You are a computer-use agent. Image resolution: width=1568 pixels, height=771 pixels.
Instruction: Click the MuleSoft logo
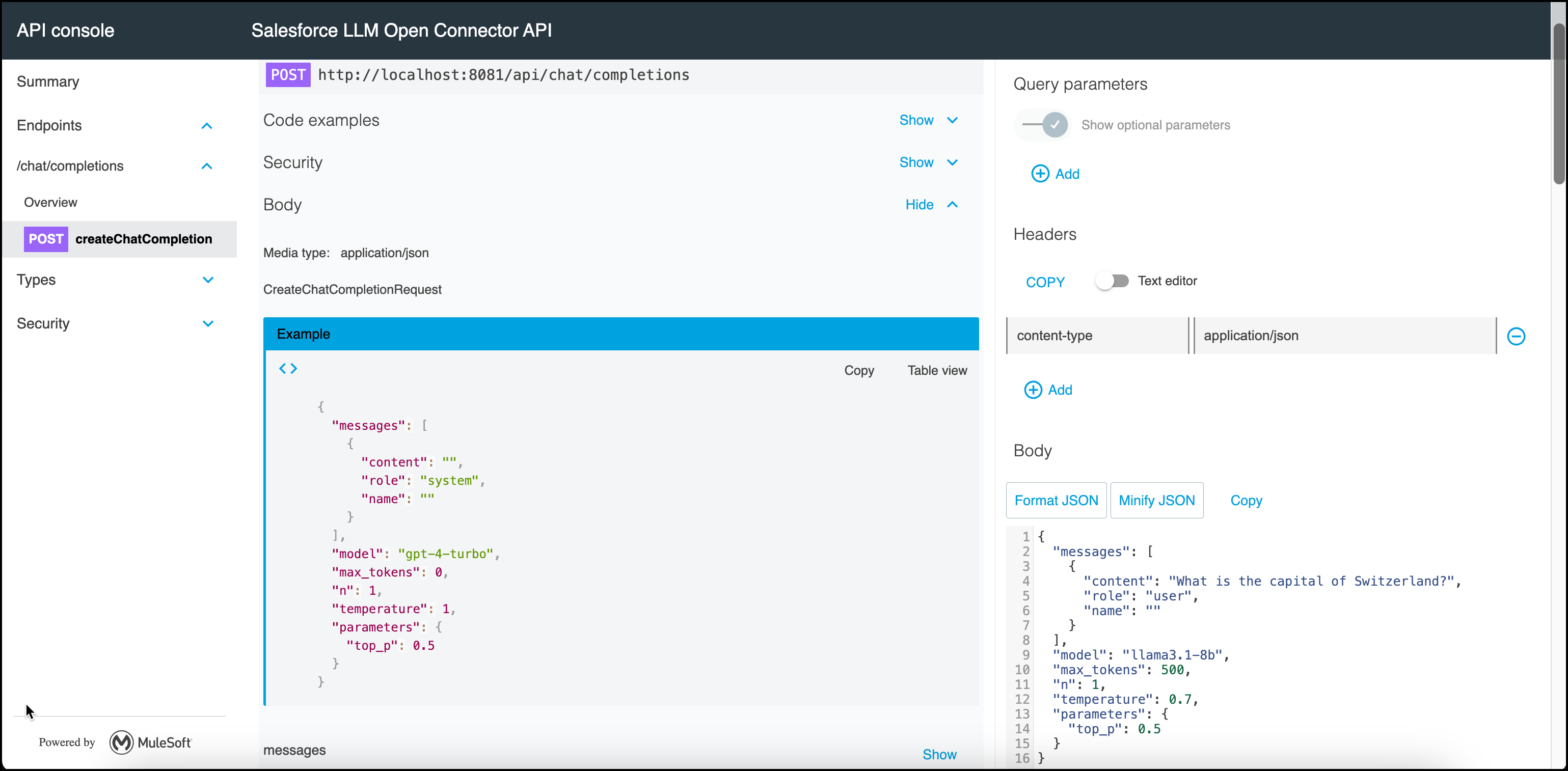[x=150, y=742]
